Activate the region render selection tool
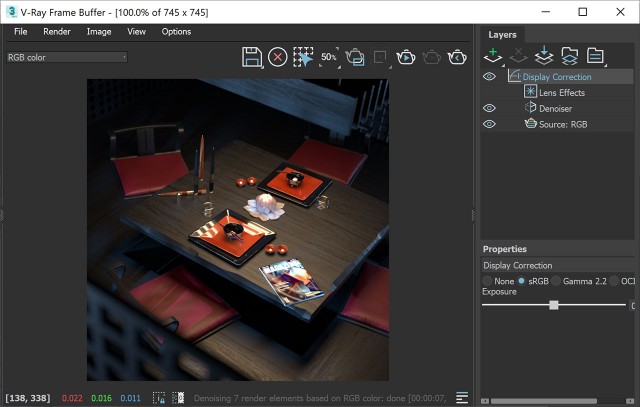Screen dimensions: 640x407 (x=304, y=57)
